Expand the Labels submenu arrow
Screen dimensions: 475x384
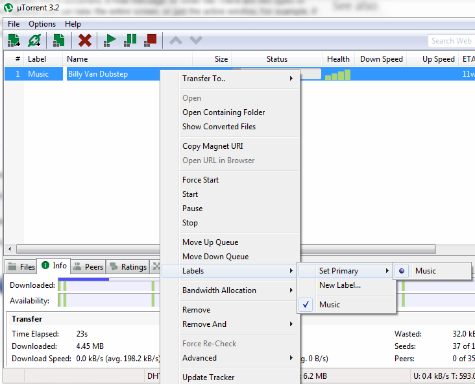click(x=291, y=271)
